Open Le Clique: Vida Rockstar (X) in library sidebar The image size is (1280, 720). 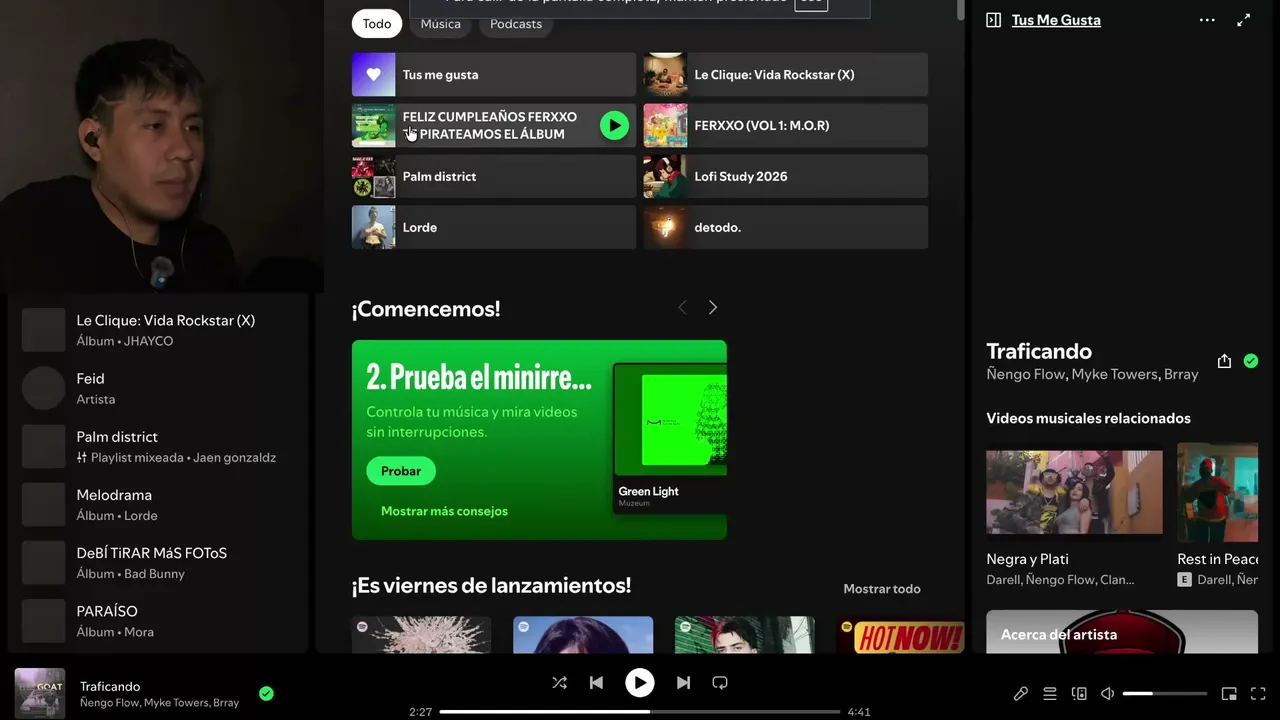point(160,330)
